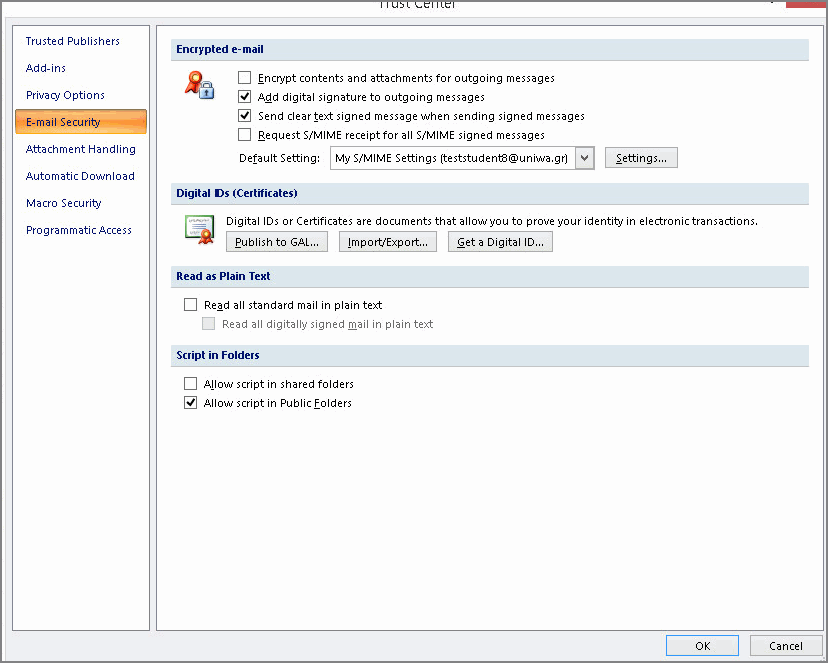828x663 pixels.
Task: Select E-mail Security section
Action: (81, 122)
